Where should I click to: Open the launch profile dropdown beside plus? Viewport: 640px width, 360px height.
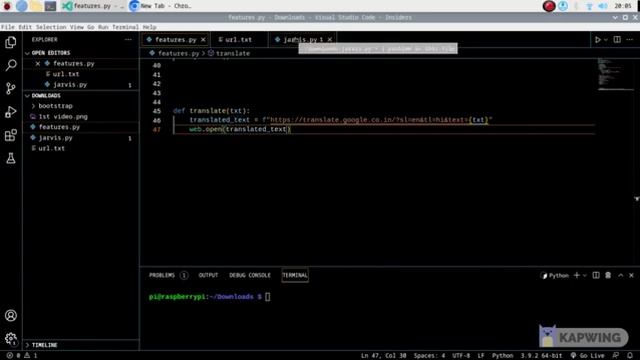[x=584, y=276]
